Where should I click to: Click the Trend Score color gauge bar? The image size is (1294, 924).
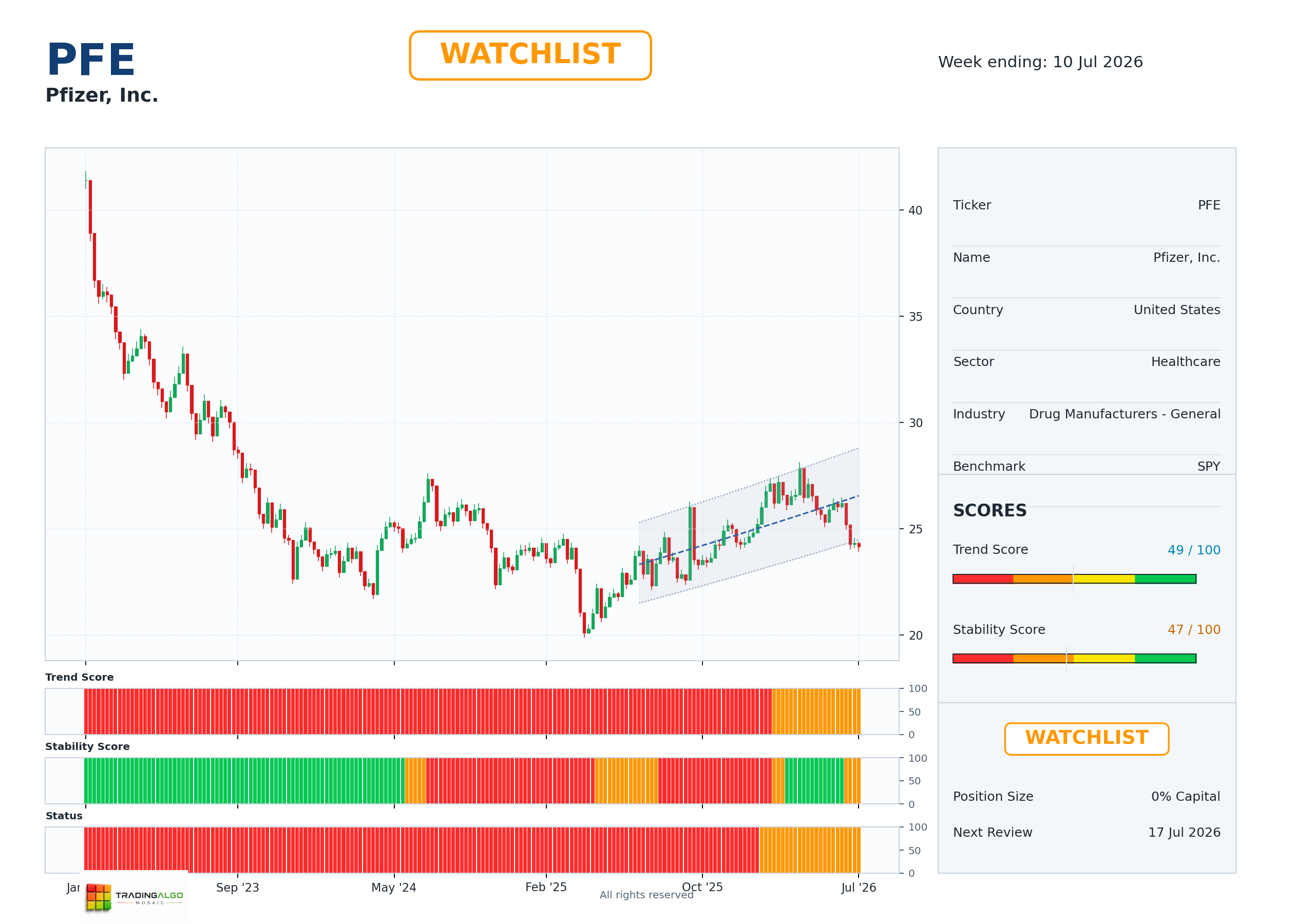(x=1074, y=579)
